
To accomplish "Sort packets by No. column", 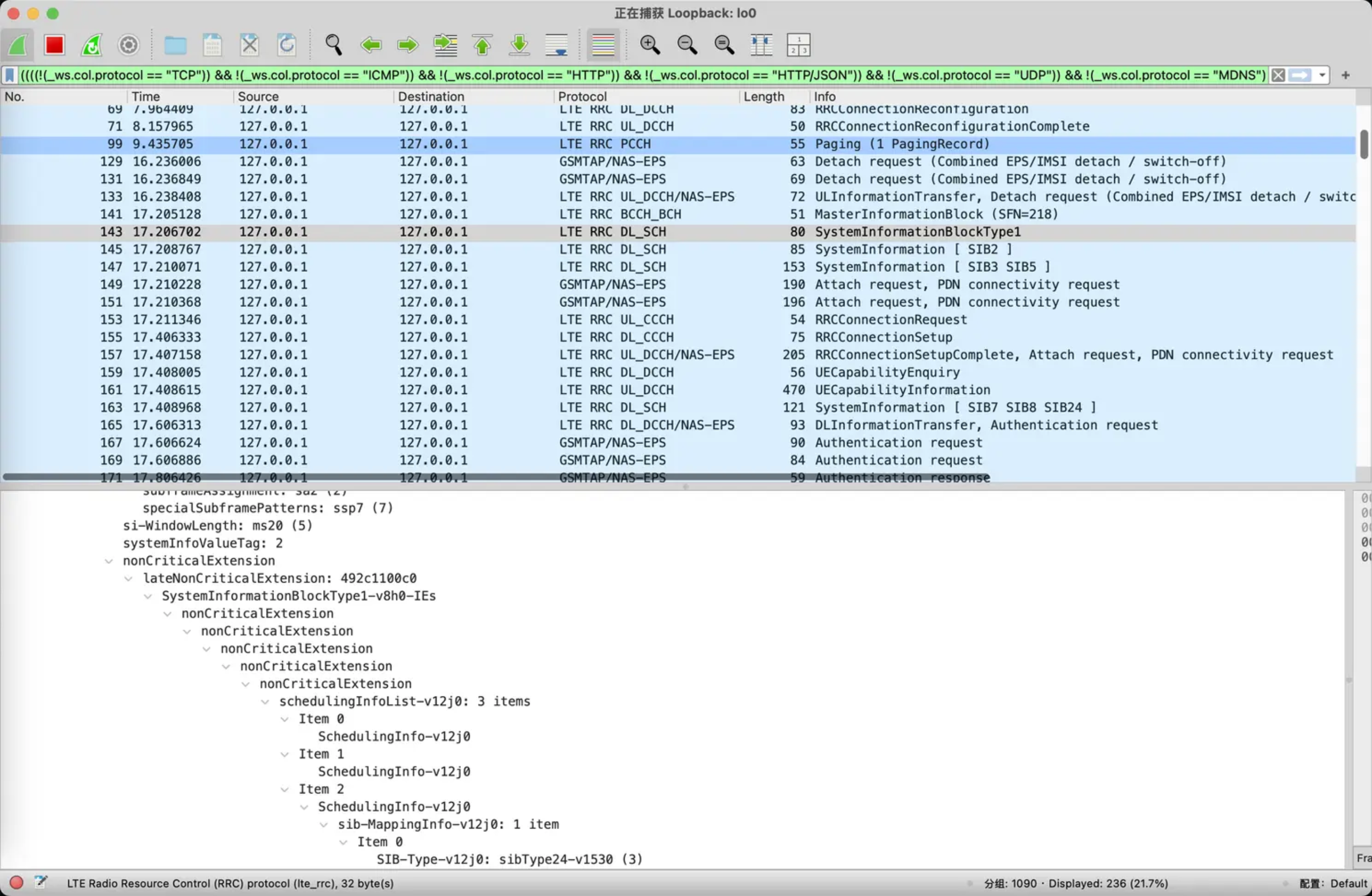I will coord(63,96).
